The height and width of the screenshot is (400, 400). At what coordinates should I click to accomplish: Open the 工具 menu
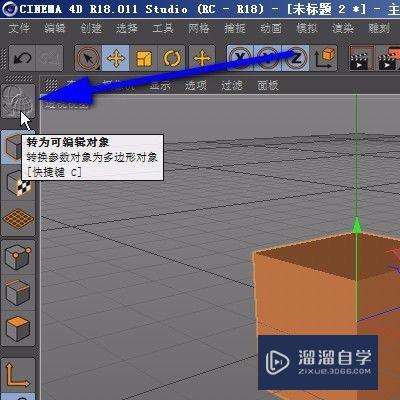point(163,28)
